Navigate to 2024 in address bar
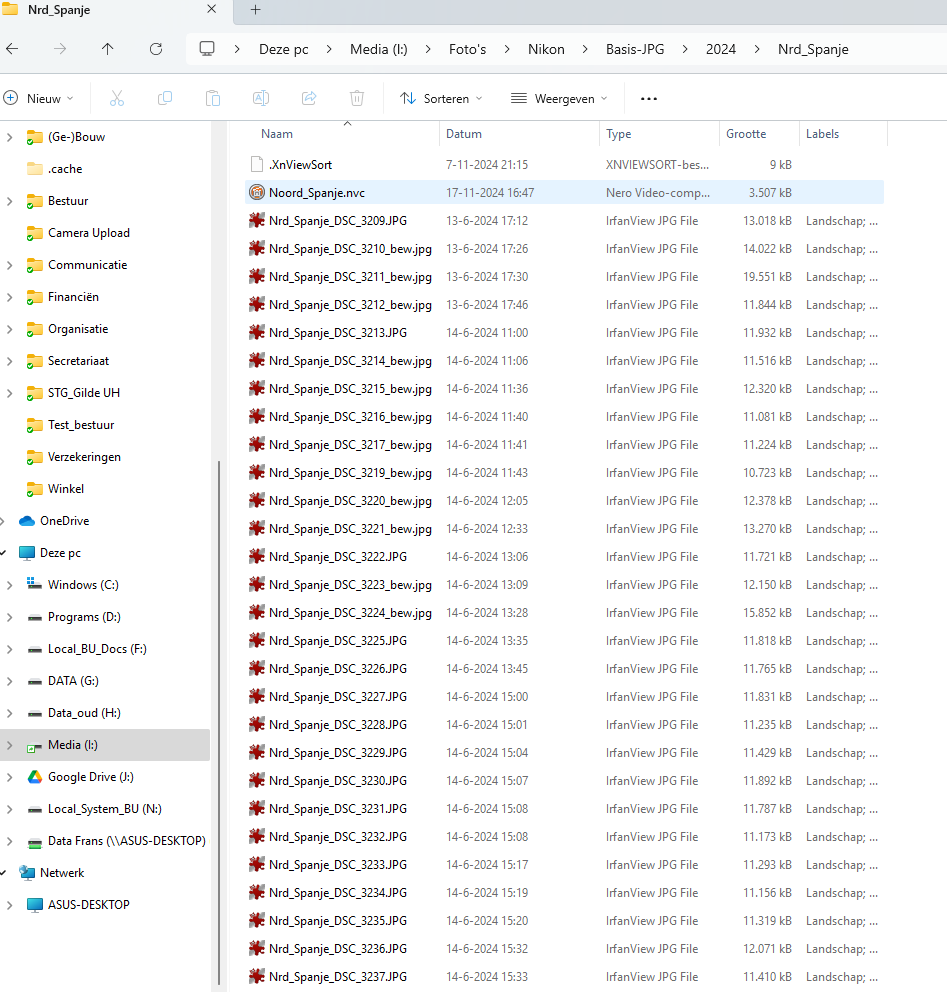Screen dimensions: 947x992 pyautogui.click(x=721, y=49)
